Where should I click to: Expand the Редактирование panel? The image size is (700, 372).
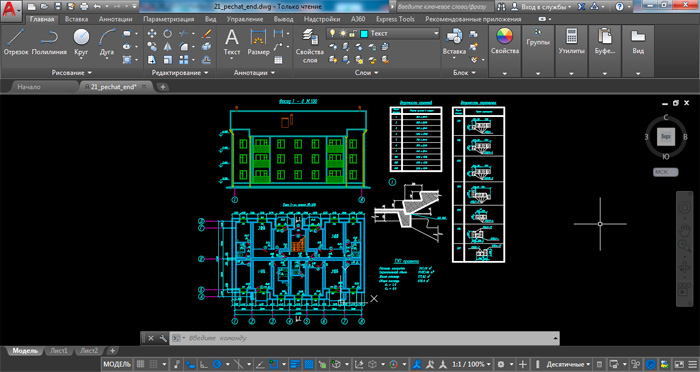point(180,72)
